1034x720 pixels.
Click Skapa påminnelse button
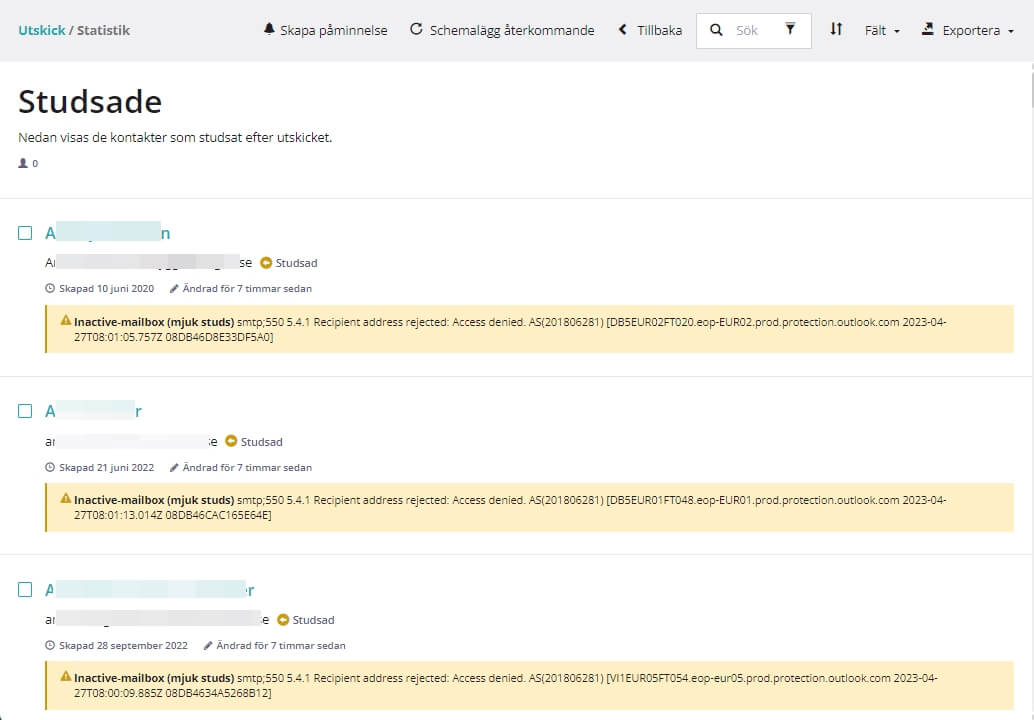point(325,30)
